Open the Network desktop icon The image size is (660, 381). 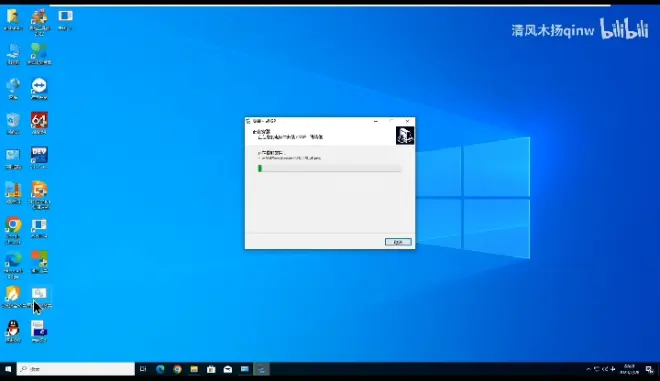click(13, 89)
